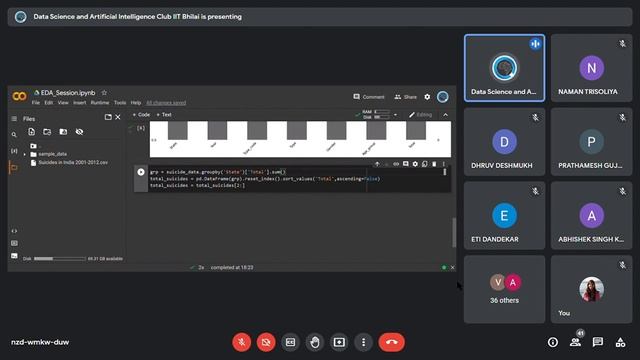Open Colab settings gear in the header

tap(427, 97)
